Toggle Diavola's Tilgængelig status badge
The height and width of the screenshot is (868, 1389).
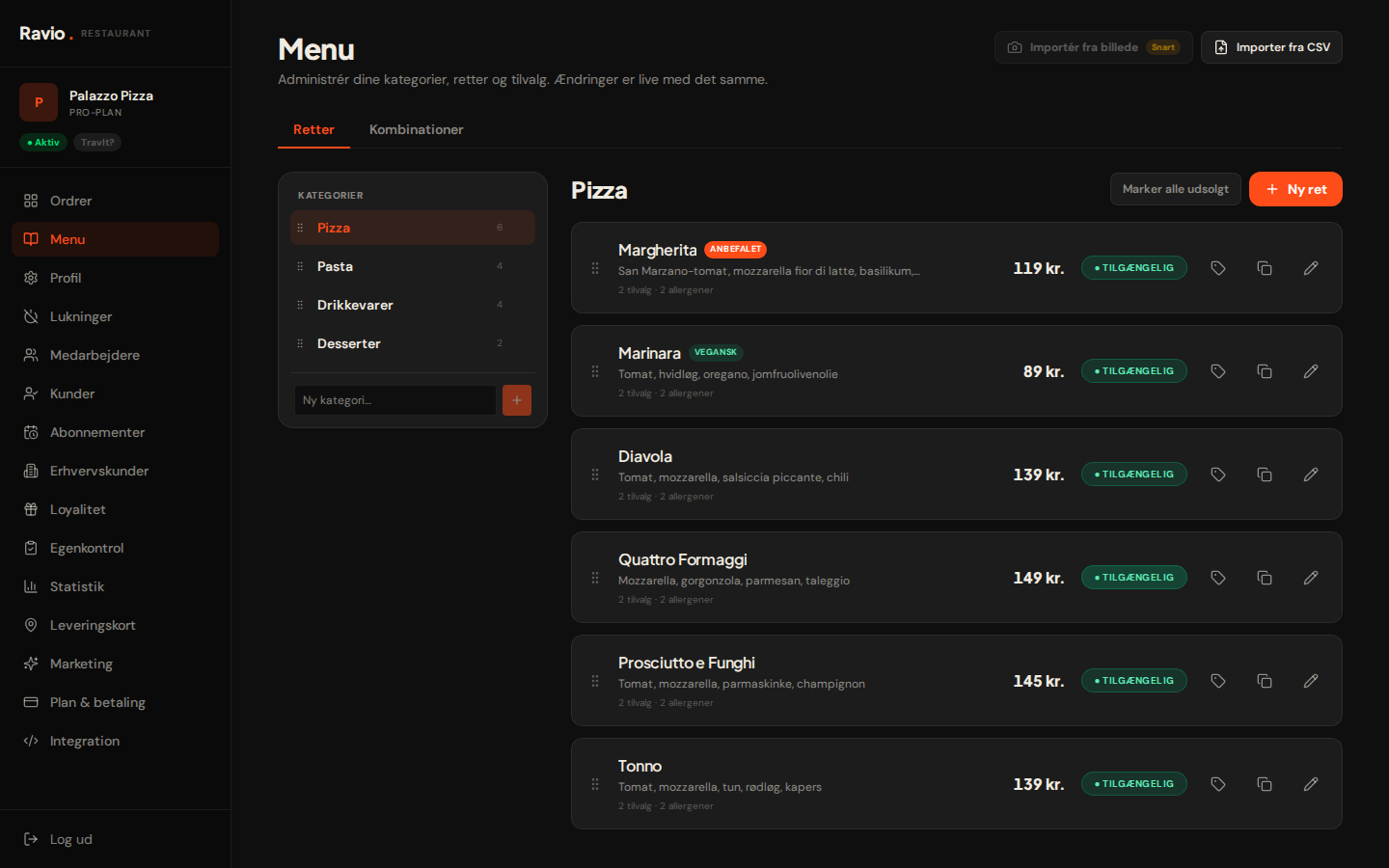pos(1134,475)
